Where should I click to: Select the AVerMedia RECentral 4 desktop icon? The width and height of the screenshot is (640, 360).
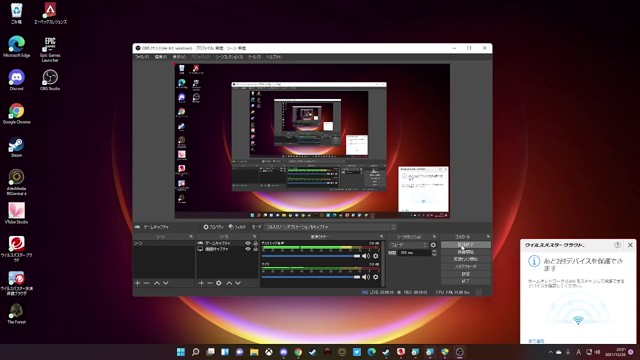(16, 182)
